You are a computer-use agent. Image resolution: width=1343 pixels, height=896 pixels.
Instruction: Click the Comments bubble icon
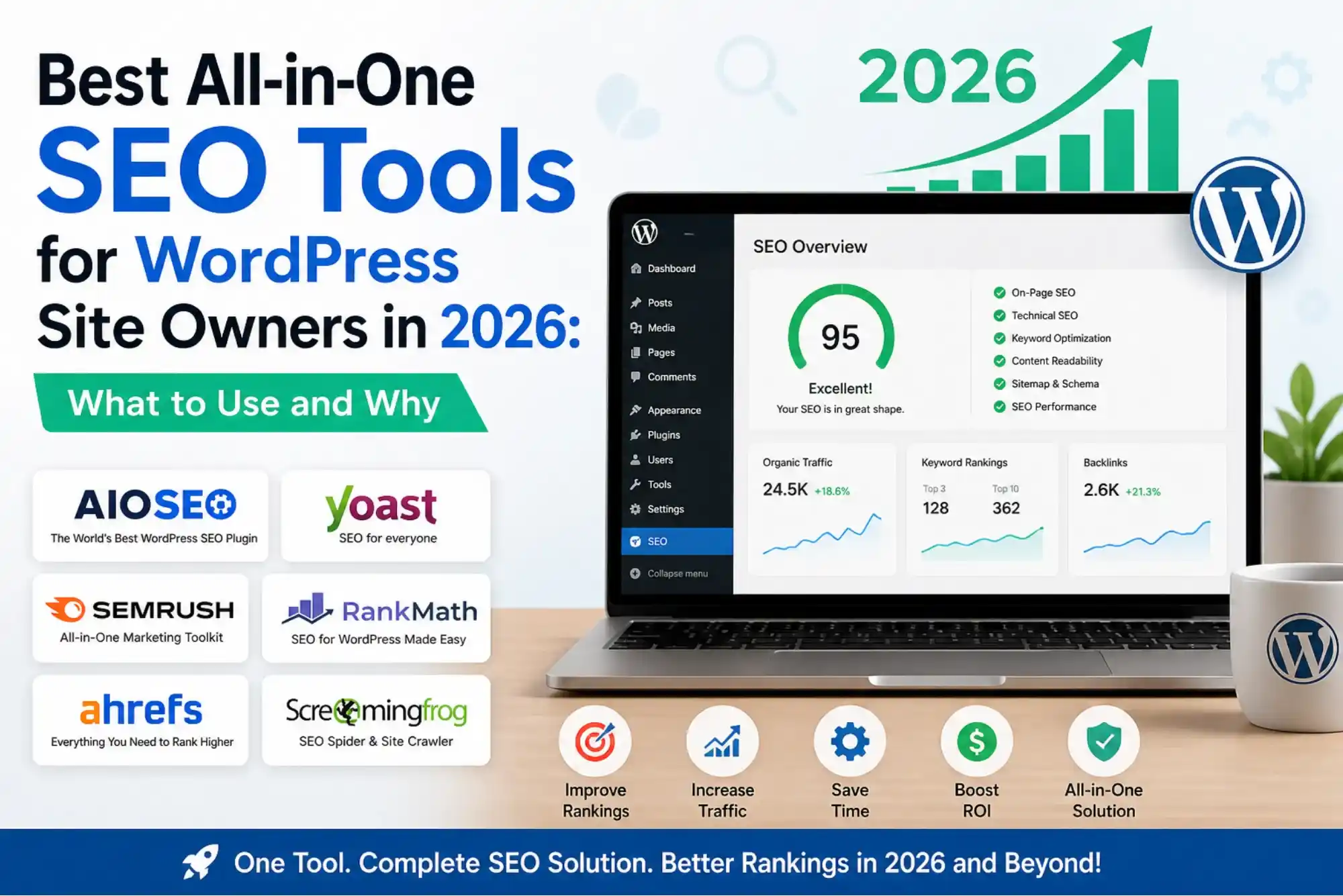[636, 377]
